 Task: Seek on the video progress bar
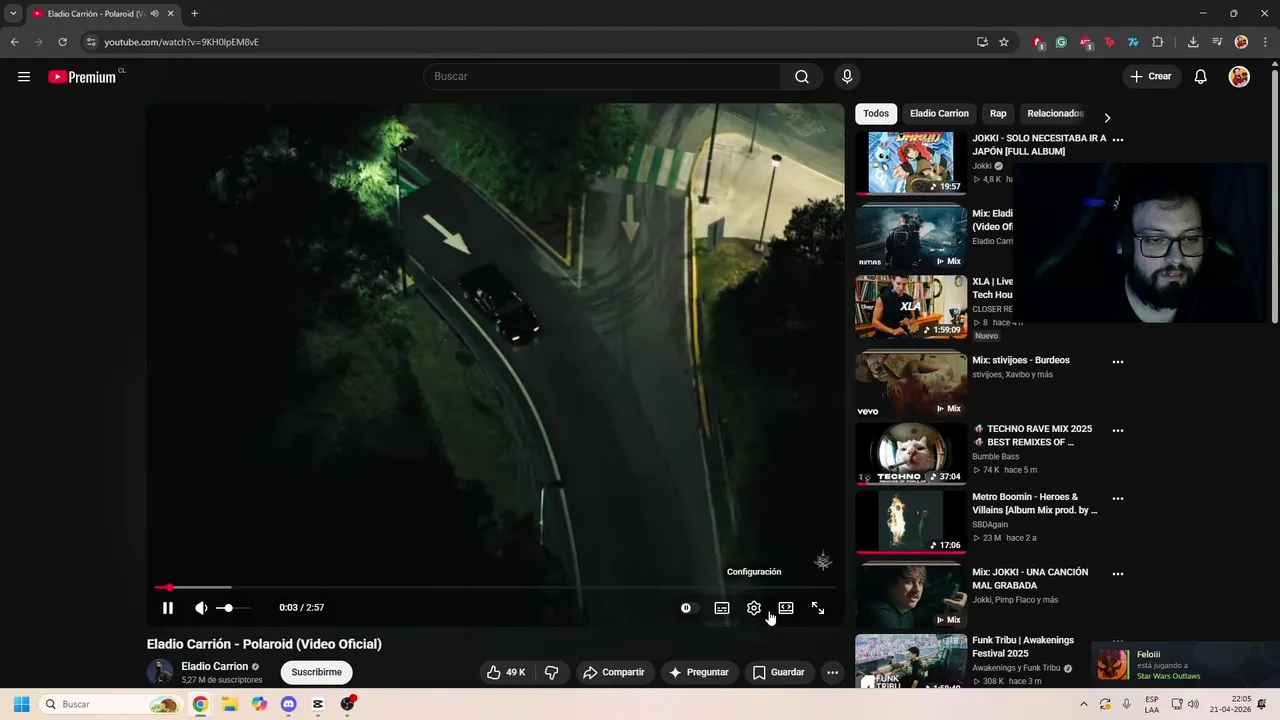(496, 587)
